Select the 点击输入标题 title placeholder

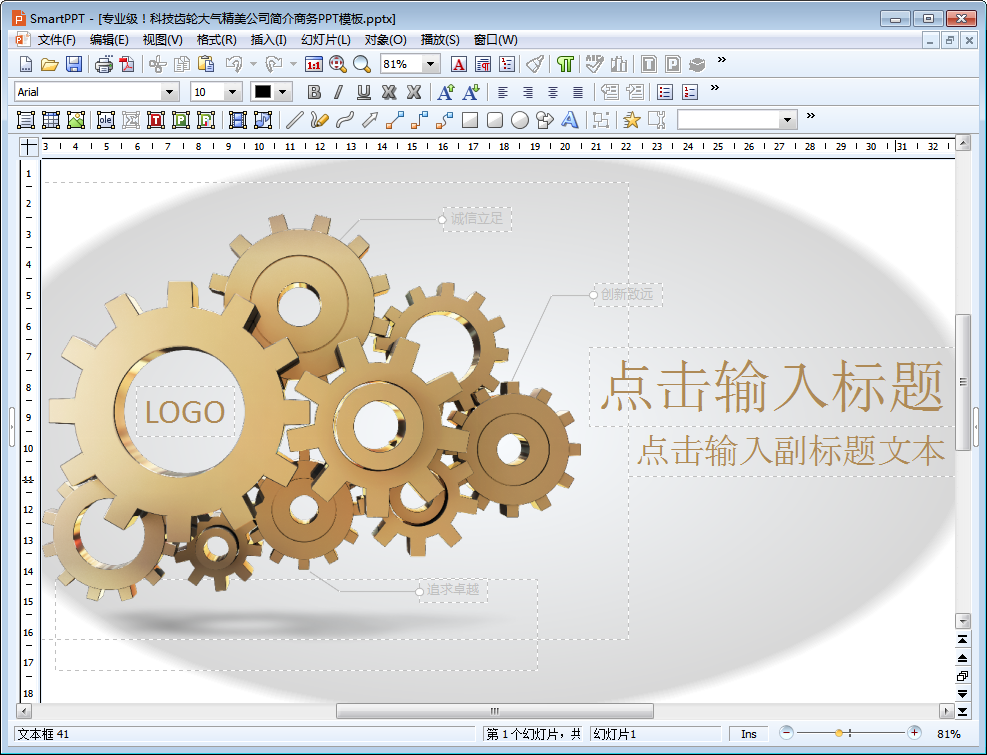point(772,386)
